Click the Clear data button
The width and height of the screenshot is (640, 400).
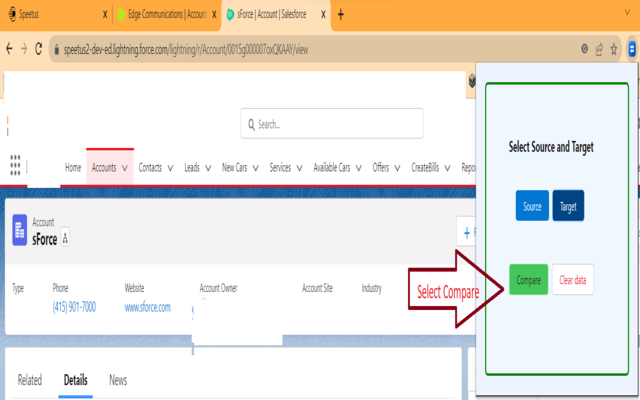click(573, 280)
